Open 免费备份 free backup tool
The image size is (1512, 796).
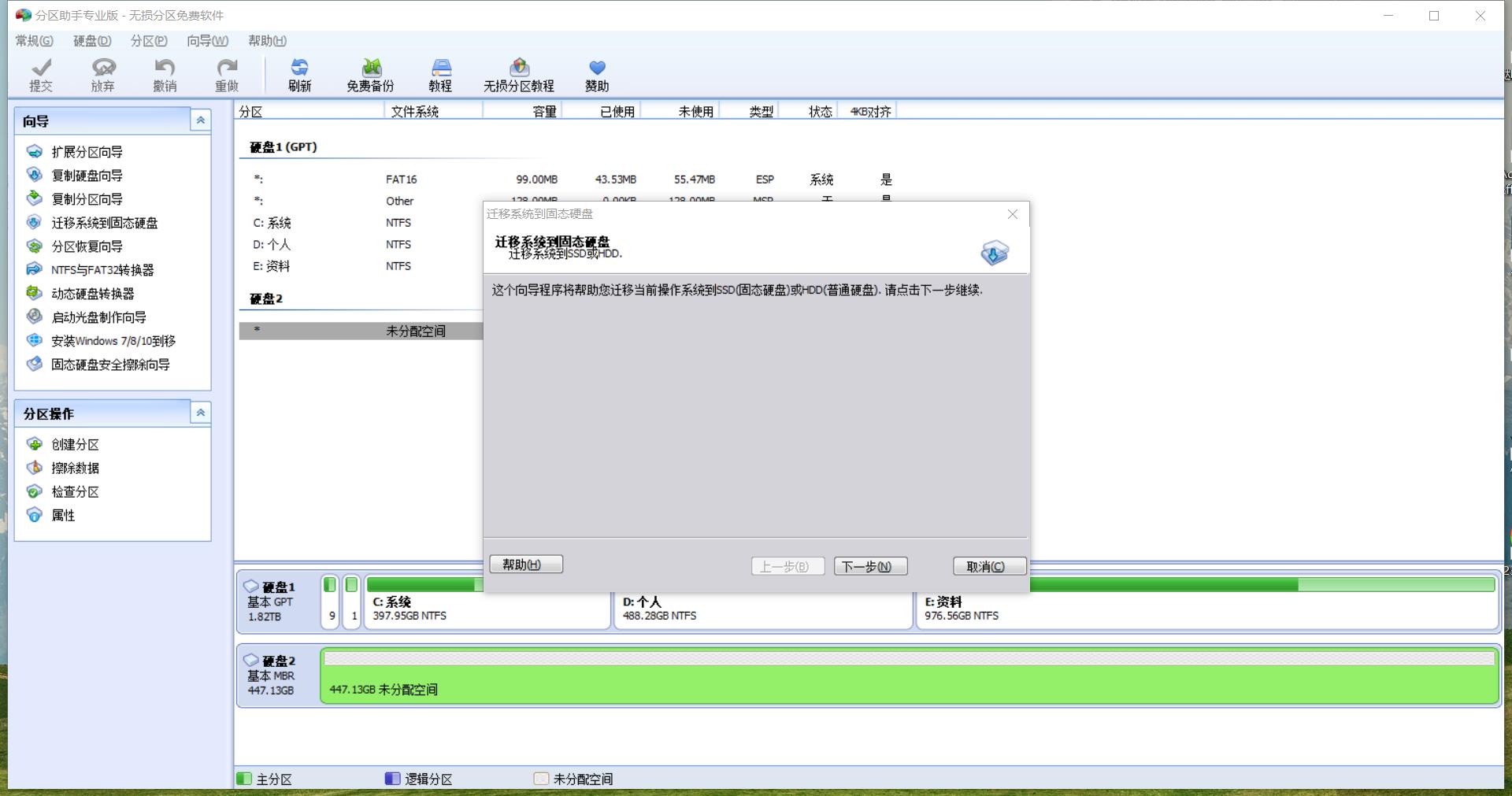370,75
